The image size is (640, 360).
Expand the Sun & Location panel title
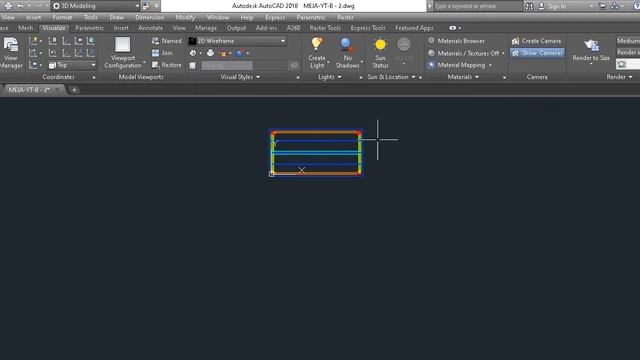[391, 77]
